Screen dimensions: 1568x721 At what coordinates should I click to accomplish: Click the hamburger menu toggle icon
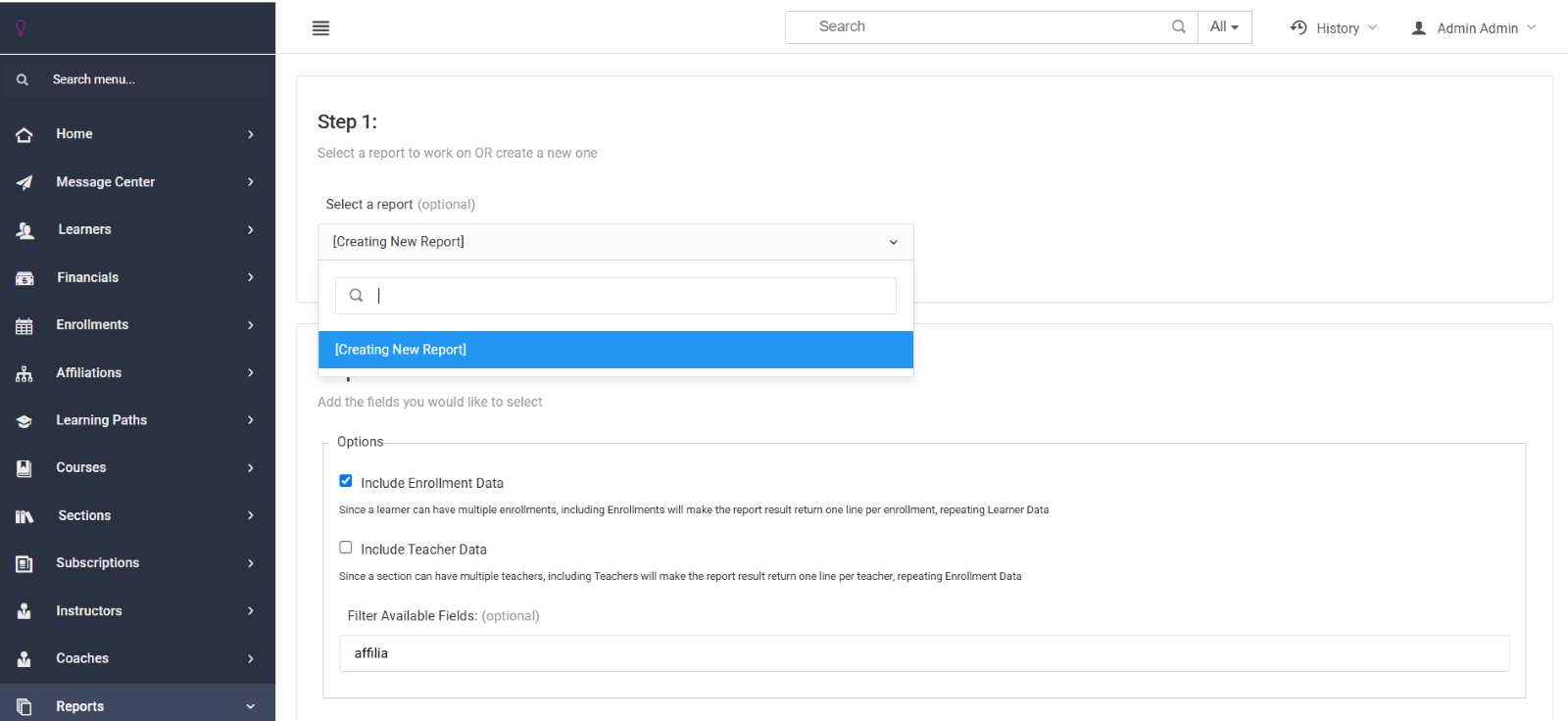point(320,28)
